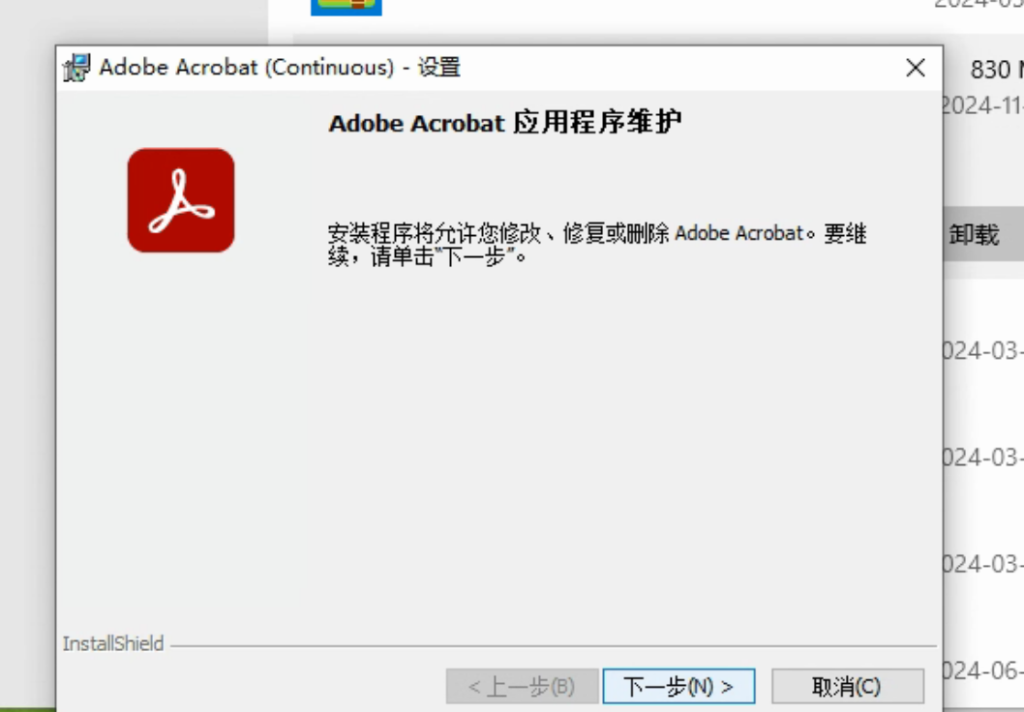
Task: Click the title 'Adobe Acrobat (Continuous) - 设置'
Action: (280, 67)
